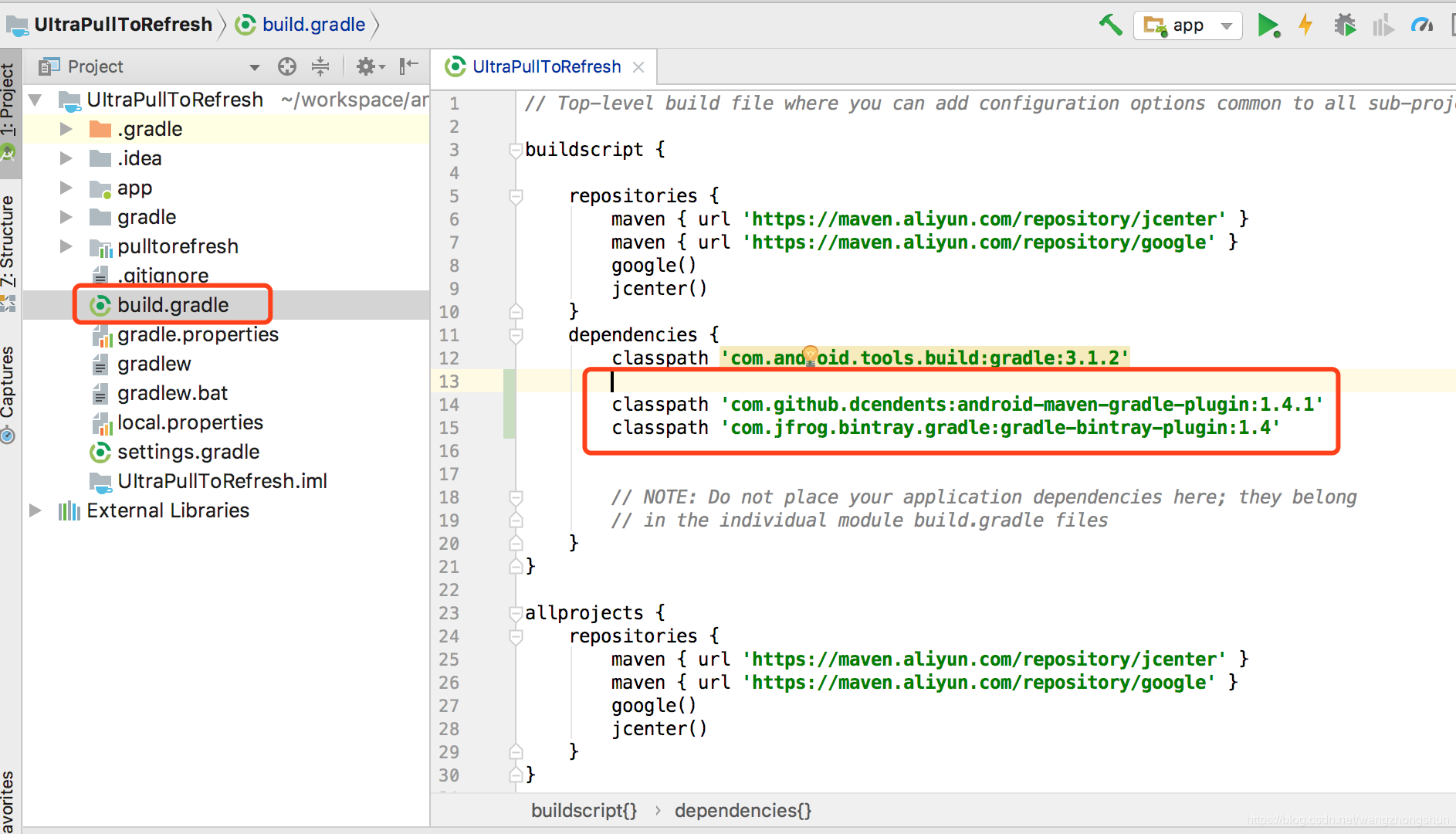The height and width of the screenshot is (834, 1456).
Task: Place cursor on gradle-bintray-plugin classpath line
Action: pyautogui.click(x=946, y=428)
